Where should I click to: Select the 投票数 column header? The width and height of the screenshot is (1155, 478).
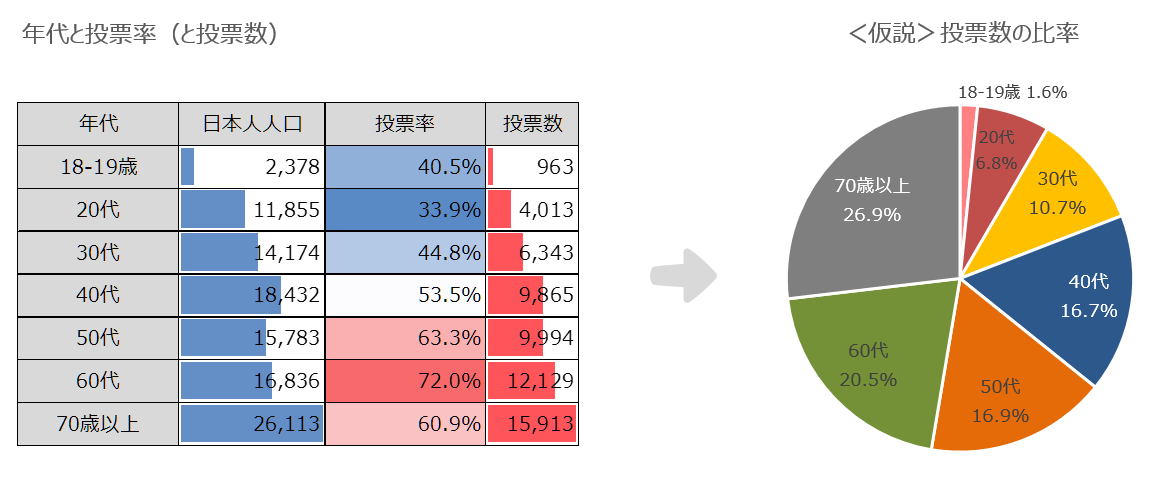pyautogui.click(x=532, y=124)
